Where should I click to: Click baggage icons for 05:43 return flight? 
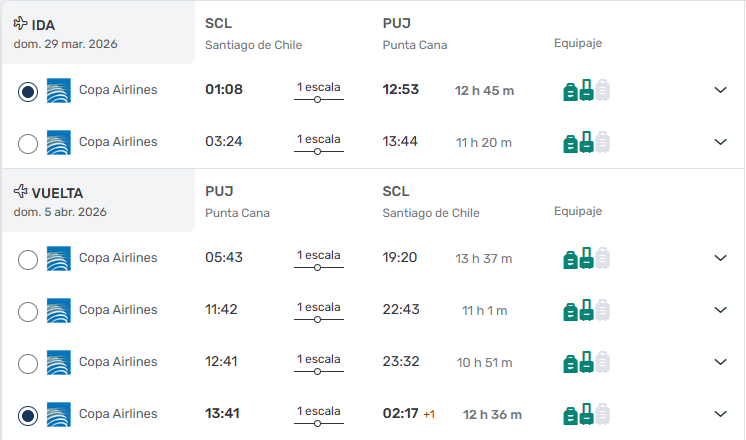click(x=586, y=259)
